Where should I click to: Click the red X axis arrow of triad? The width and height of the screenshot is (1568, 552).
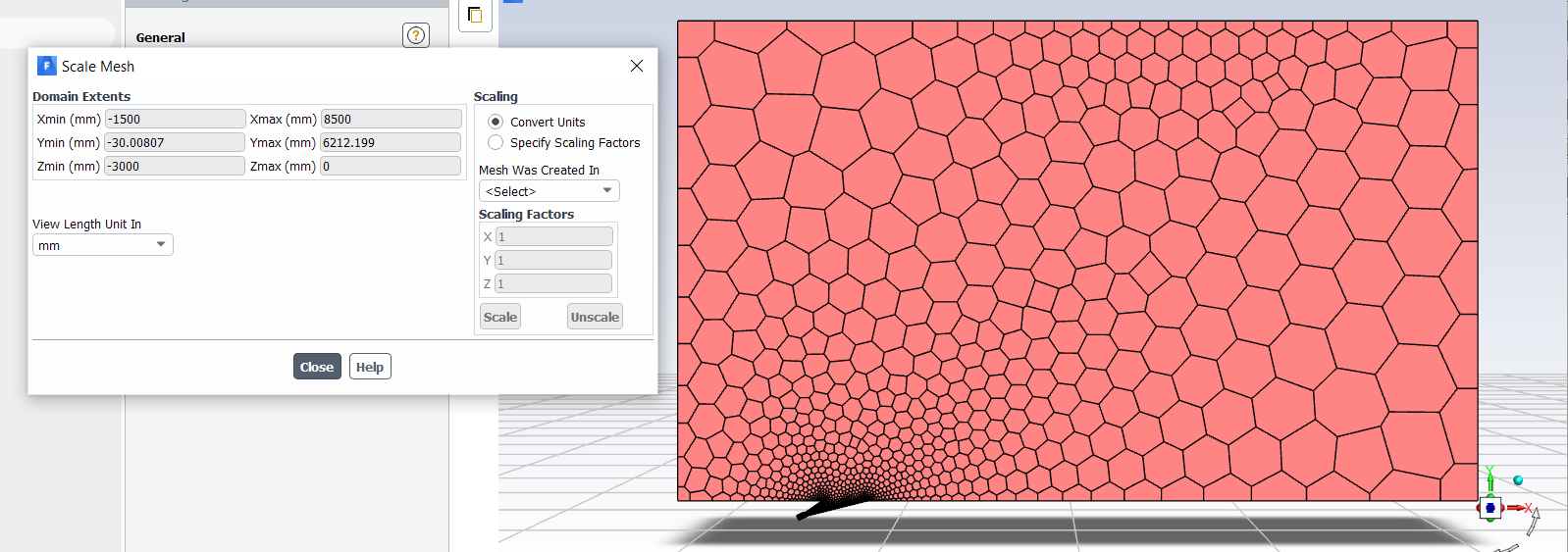point(1519,507)
